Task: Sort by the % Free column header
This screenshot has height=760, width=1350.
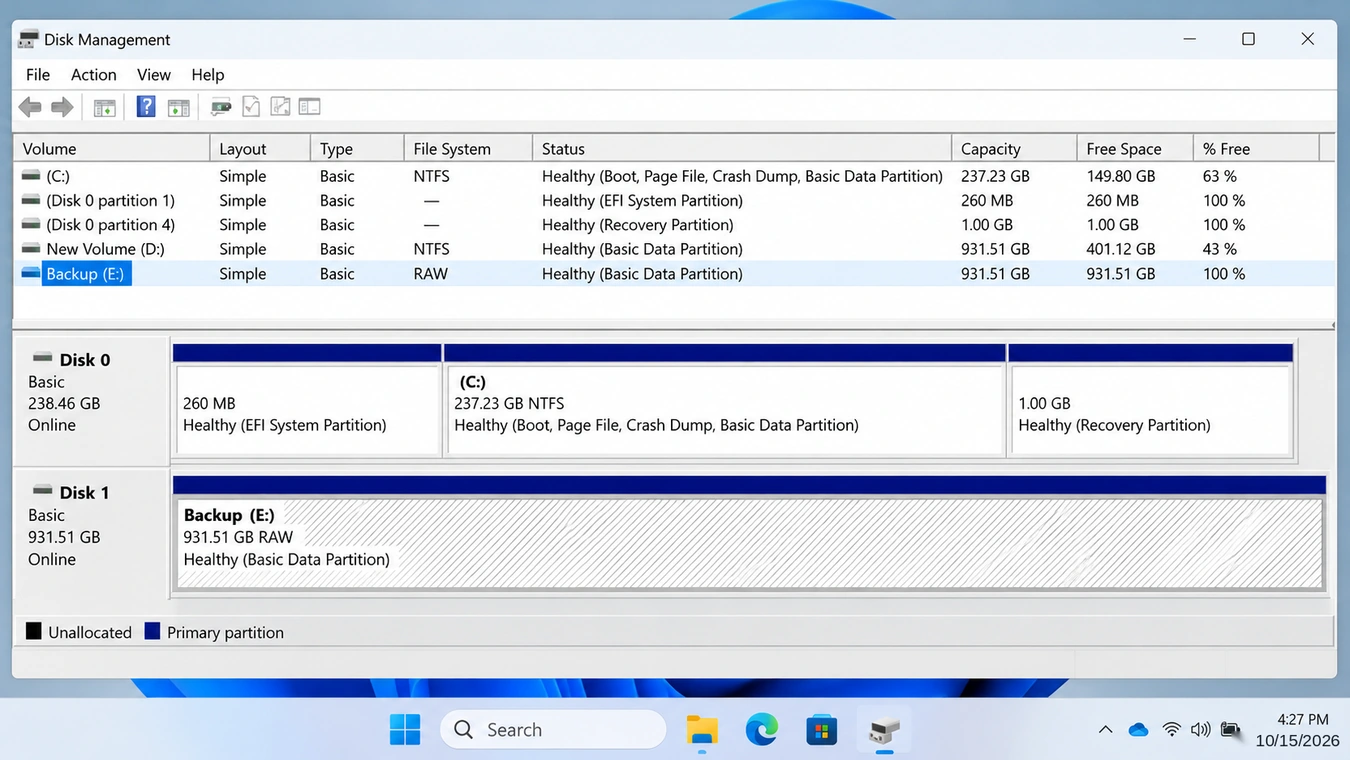Action: (1257, 148)
